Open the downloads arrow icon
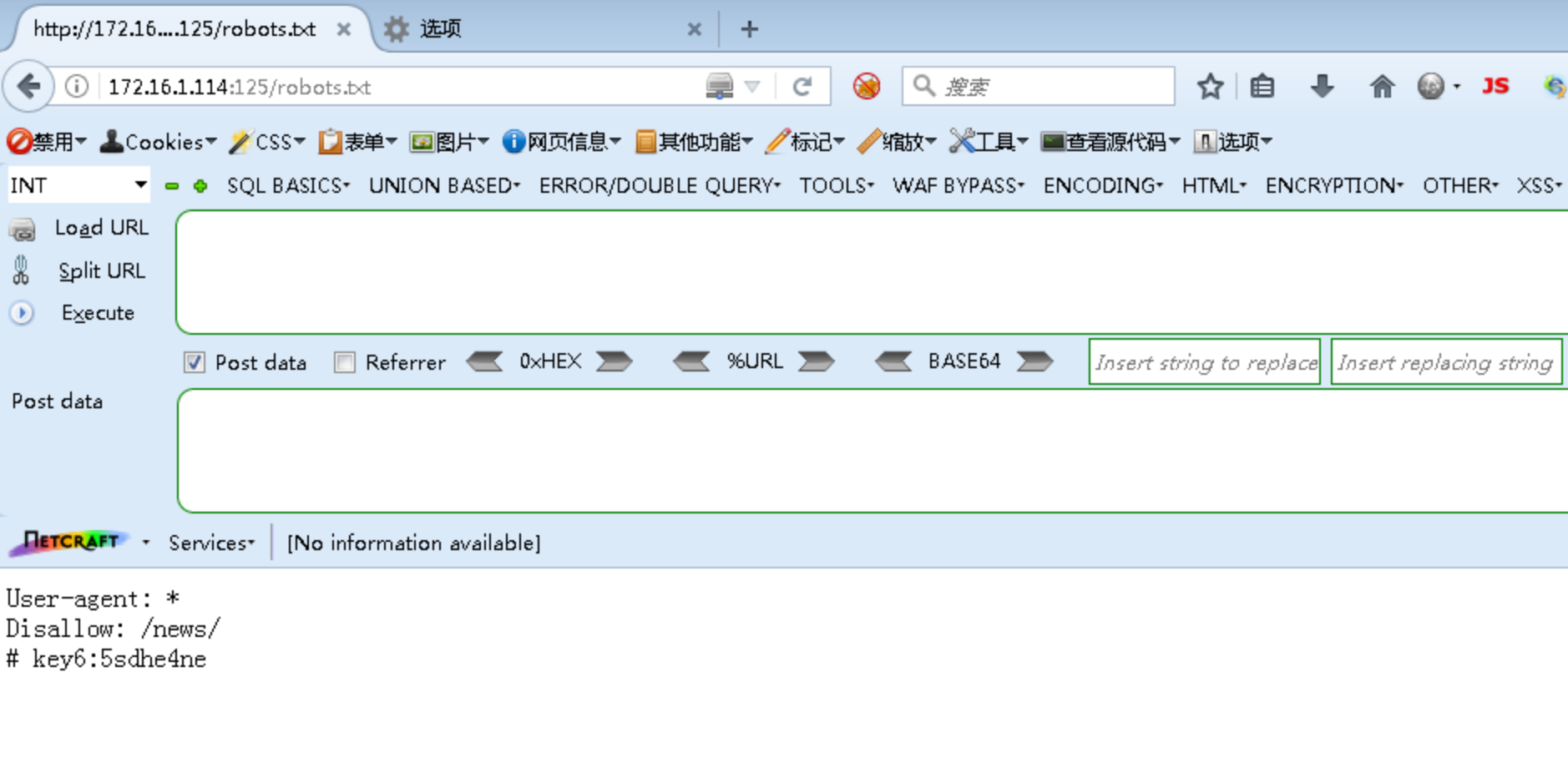This screenshot has height=758, width=1568. [1322, 87]
